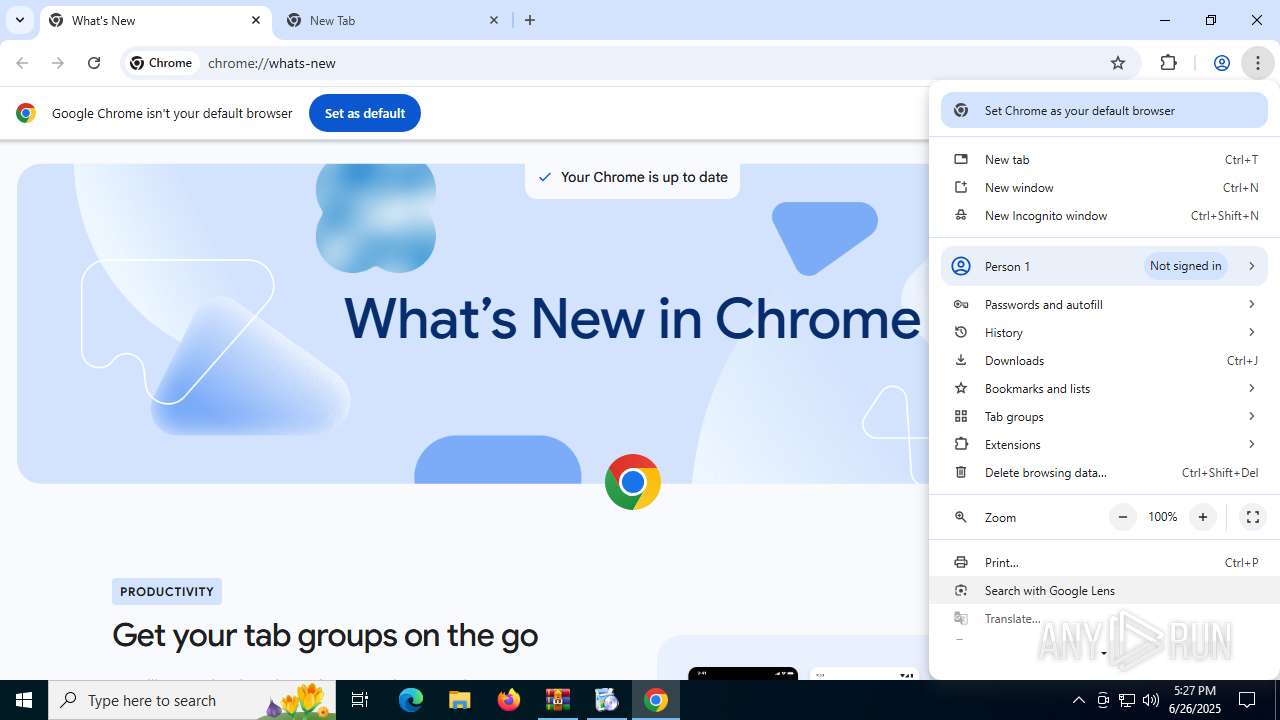Expand the History submenu
Viewport: 1280px width, 720px height.
(1104, 333)
